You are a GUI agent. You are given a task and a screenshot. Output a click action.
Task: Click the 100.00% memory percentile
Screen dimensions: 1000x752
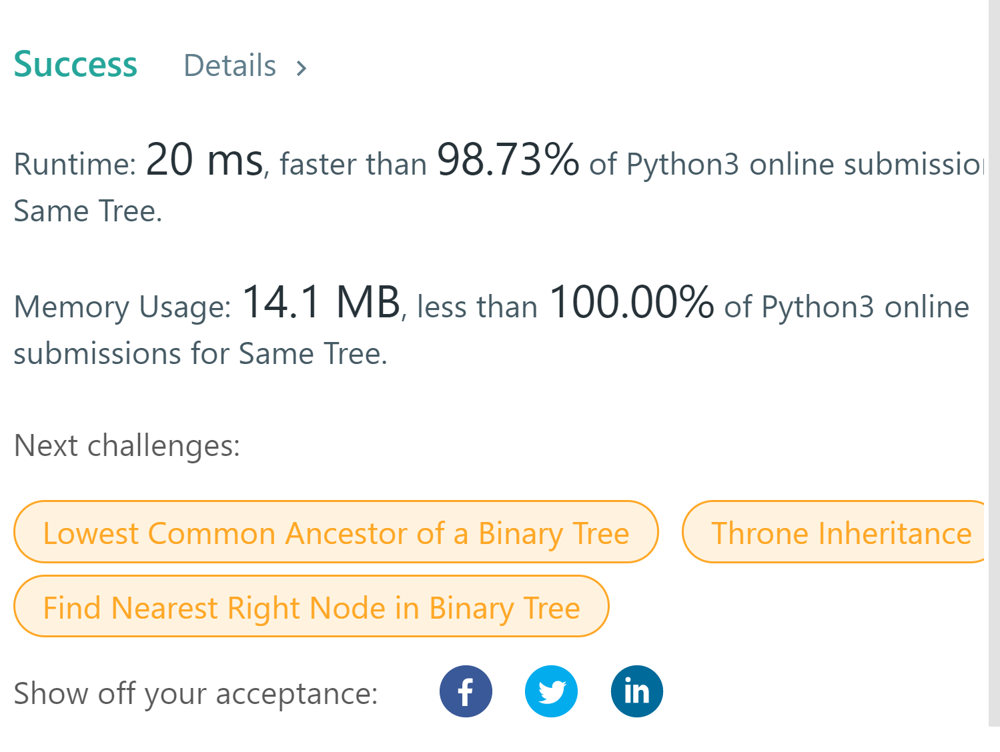631,303
